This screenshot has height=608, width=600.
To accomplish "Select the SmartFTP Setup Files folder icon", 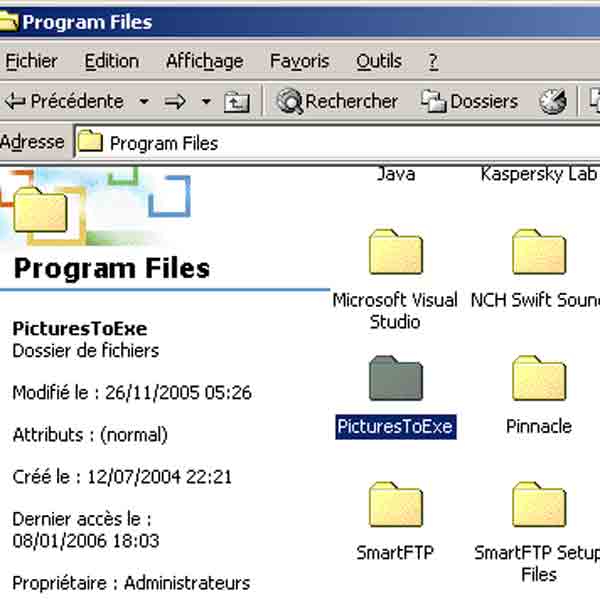I will pos(539,504).
